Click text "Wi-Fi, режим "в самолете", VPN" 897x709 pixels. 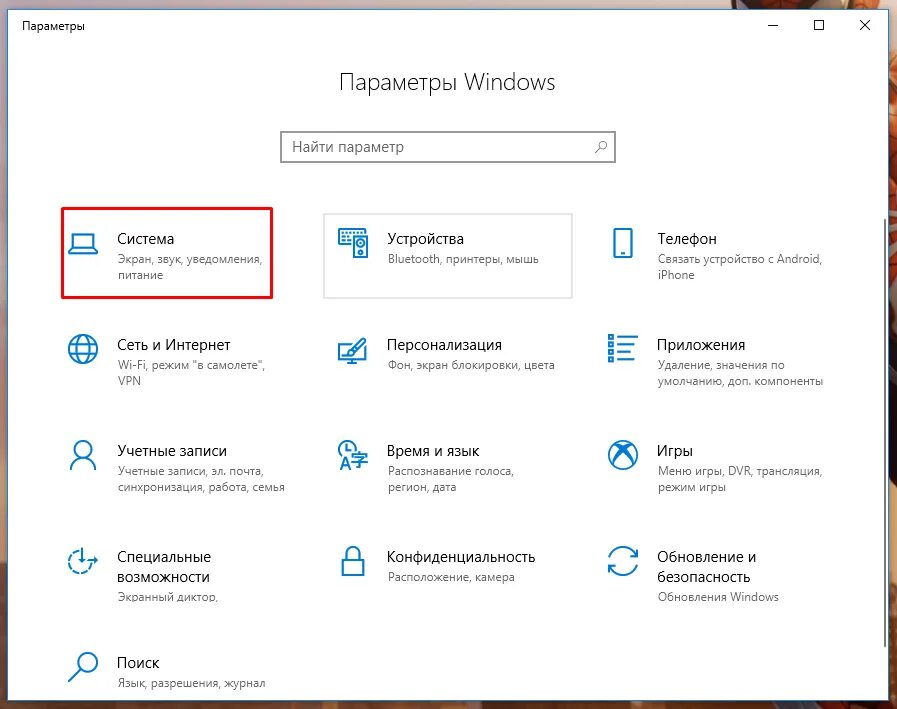click(191, 373)
